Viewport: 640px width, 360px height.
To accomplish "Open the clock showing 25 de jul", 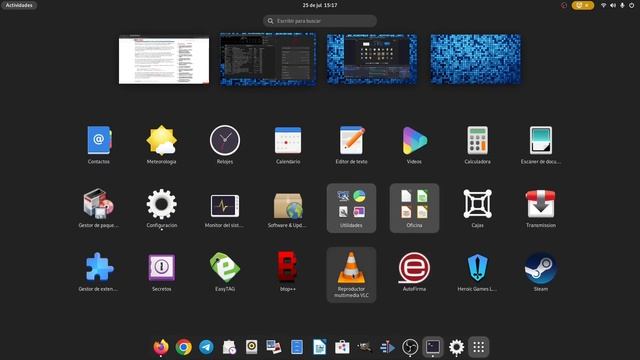I will (x=320, y=5).
